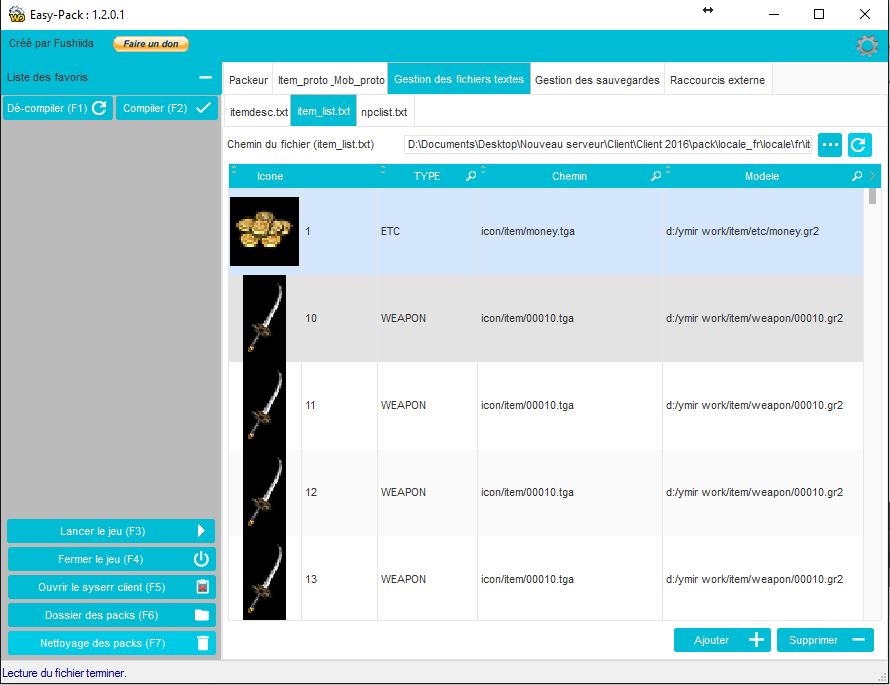Click the ID cell showing 13
This screenshot has width=890, height=685.
click(339, 579)
